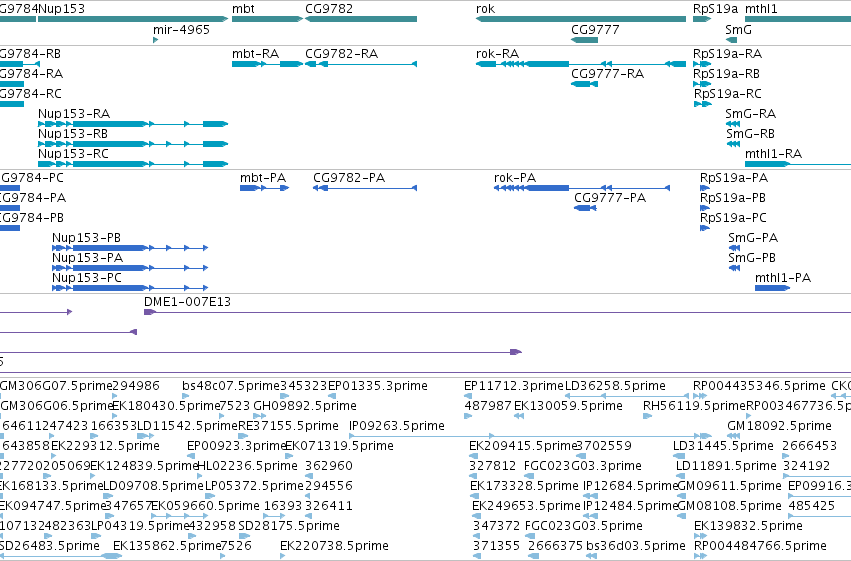Click transcript Nup153-RB
Viewport: 851px width, 561px height.
[73, 133]
